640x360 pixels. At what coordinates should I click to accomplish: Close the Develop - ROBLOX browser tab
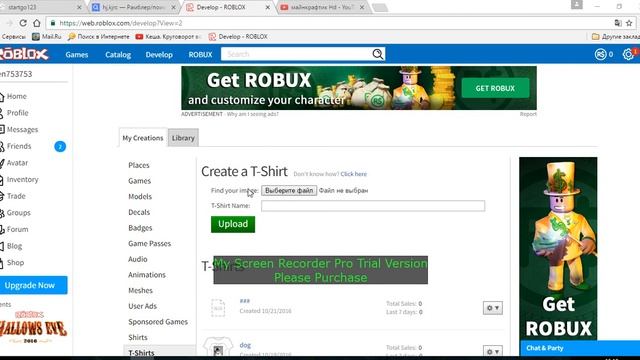pos(268,7)
